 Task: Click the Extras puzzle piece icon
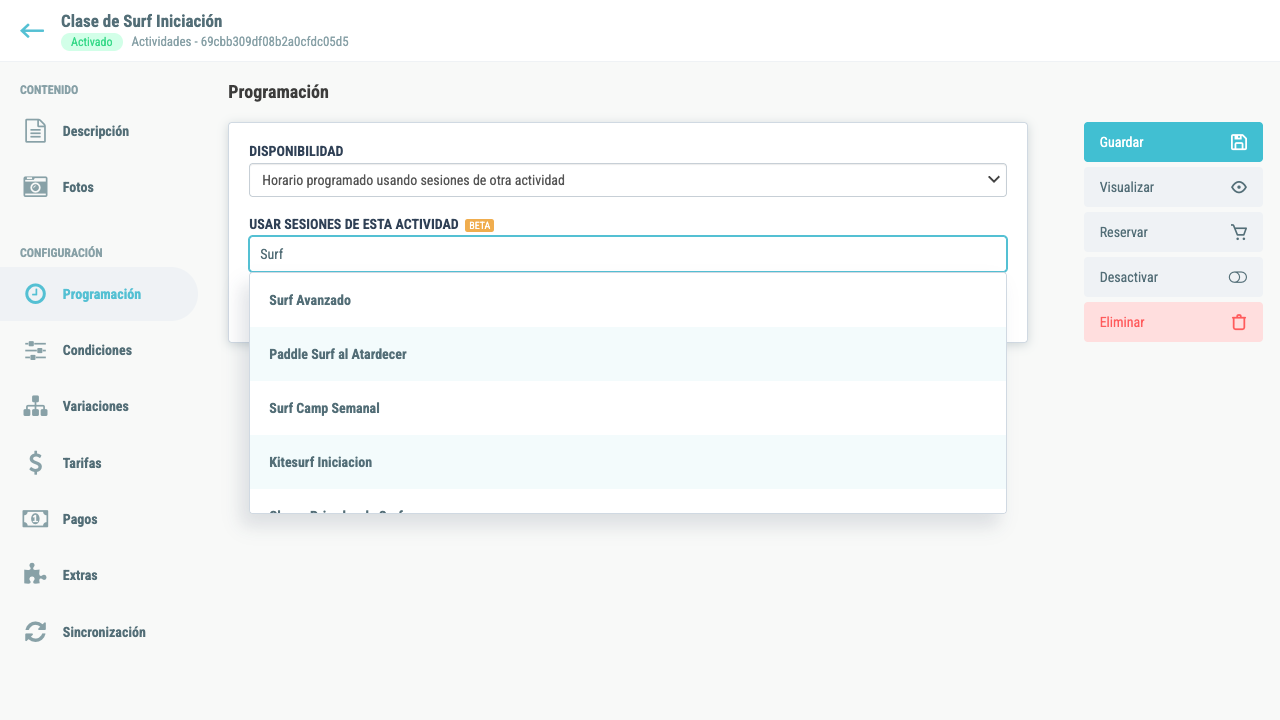(35, 575)
